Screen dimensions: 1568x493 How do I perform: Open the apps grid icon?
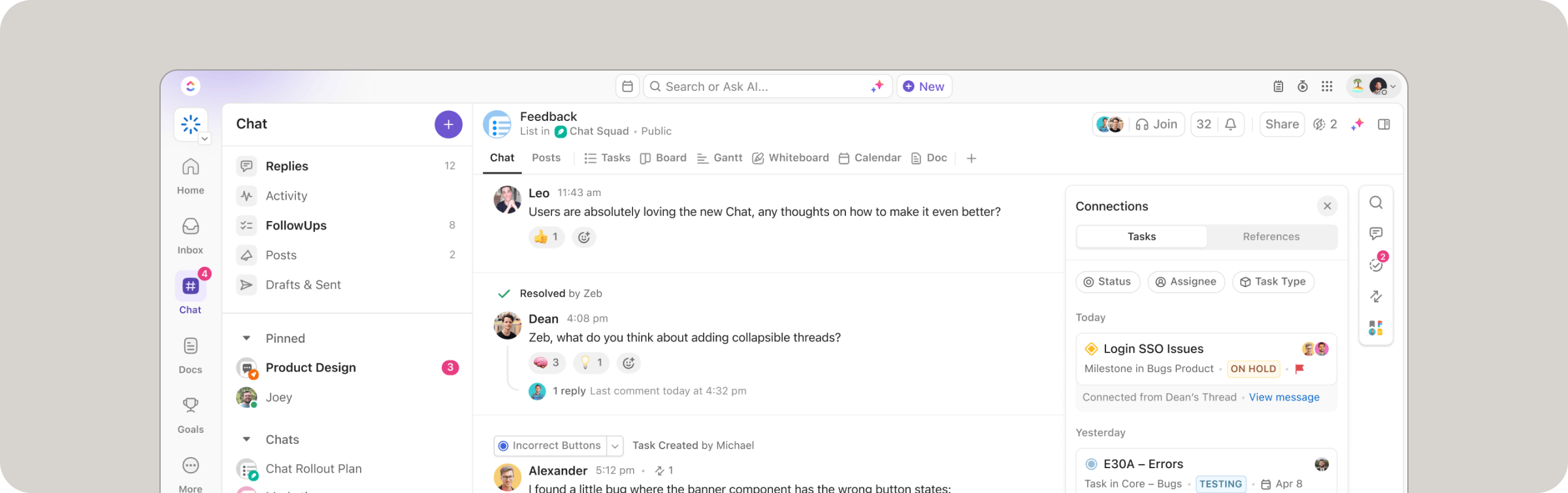click(x=1326, y=86)
